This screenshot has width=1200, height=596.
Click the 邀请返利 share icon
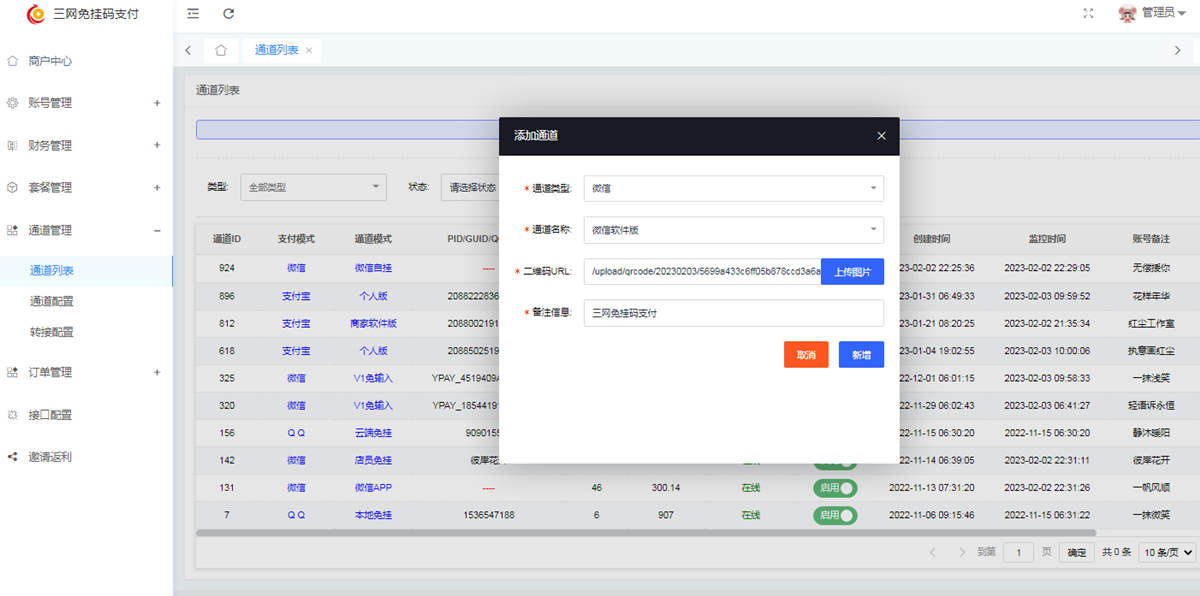12,457
